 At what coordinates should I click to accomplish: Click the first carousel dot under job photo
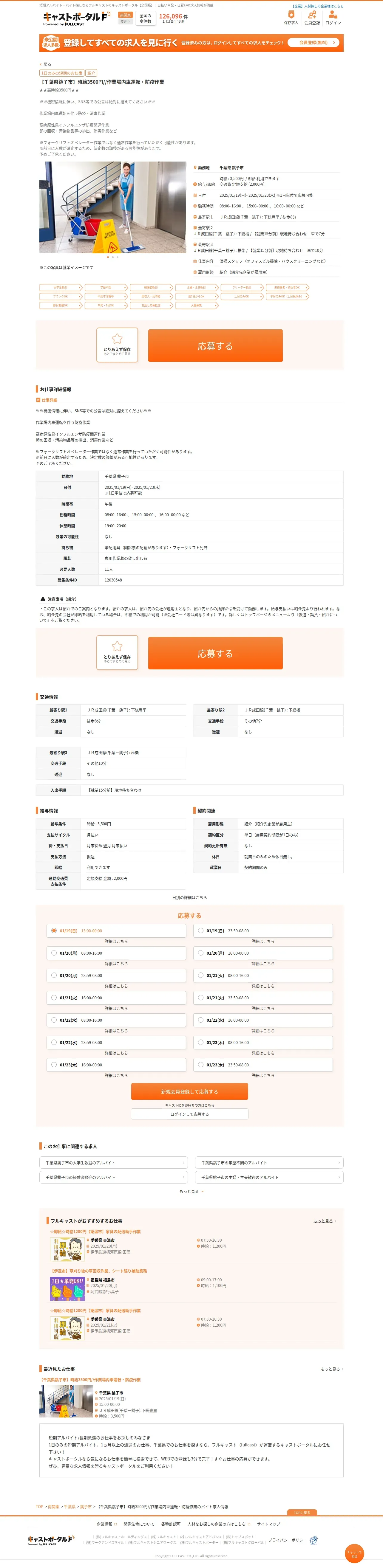coord(108,257)
